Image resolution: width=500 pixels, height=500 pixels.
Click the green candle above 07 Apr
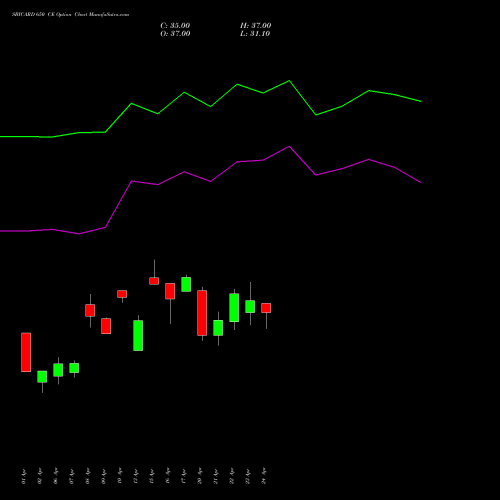pos(74,368)
